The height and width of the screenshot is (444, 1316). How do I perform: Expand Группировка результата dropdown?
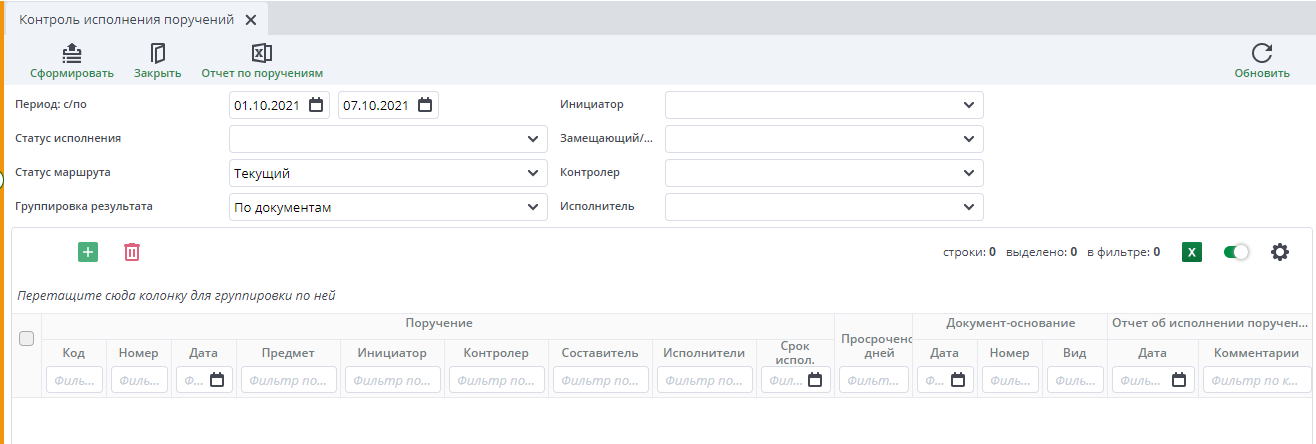(532, 207)
